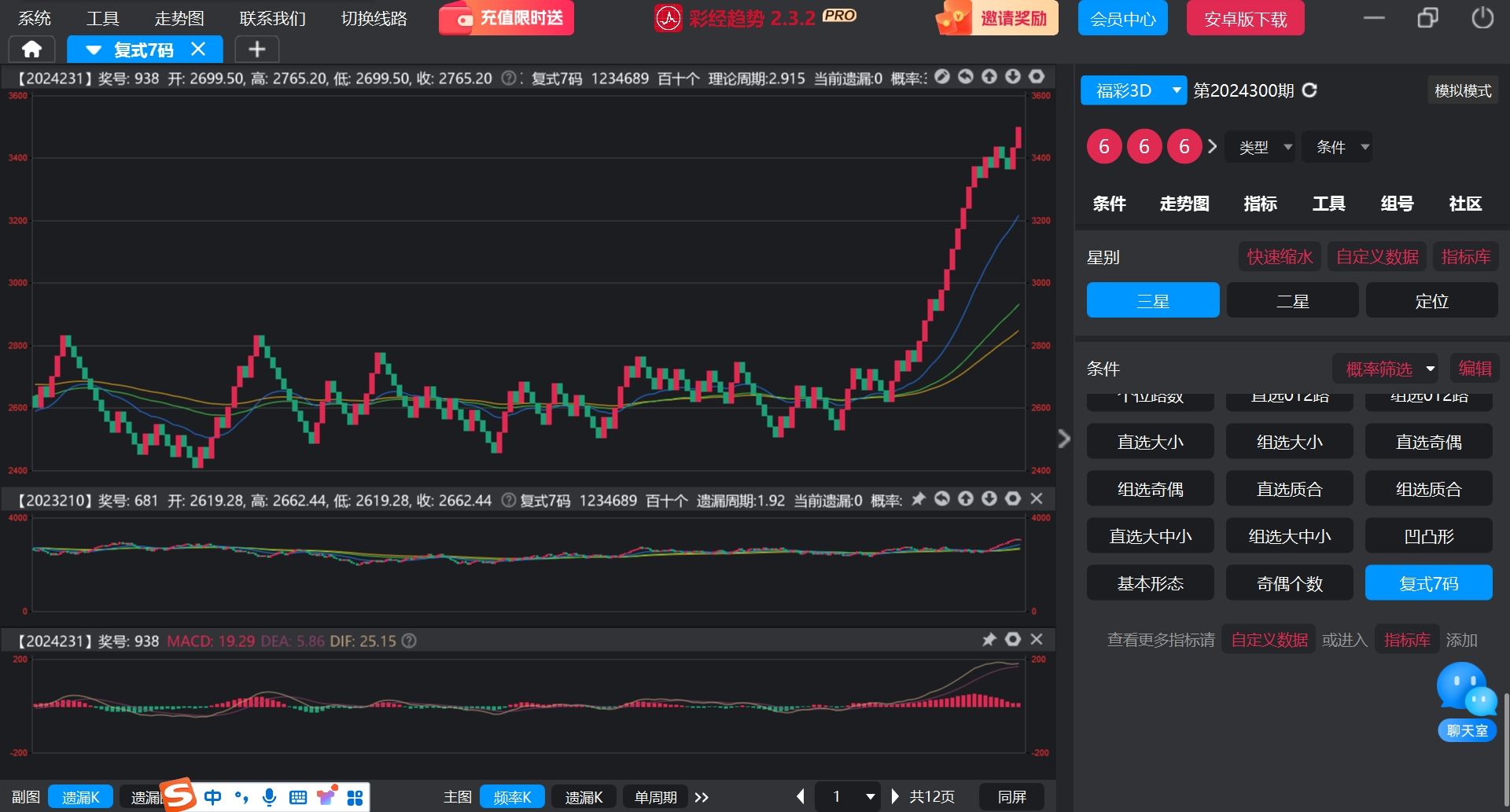Toggle 直选大小 condition
The width and height of the screenshot is (1510, 812).
click(x=1150, y=442)
